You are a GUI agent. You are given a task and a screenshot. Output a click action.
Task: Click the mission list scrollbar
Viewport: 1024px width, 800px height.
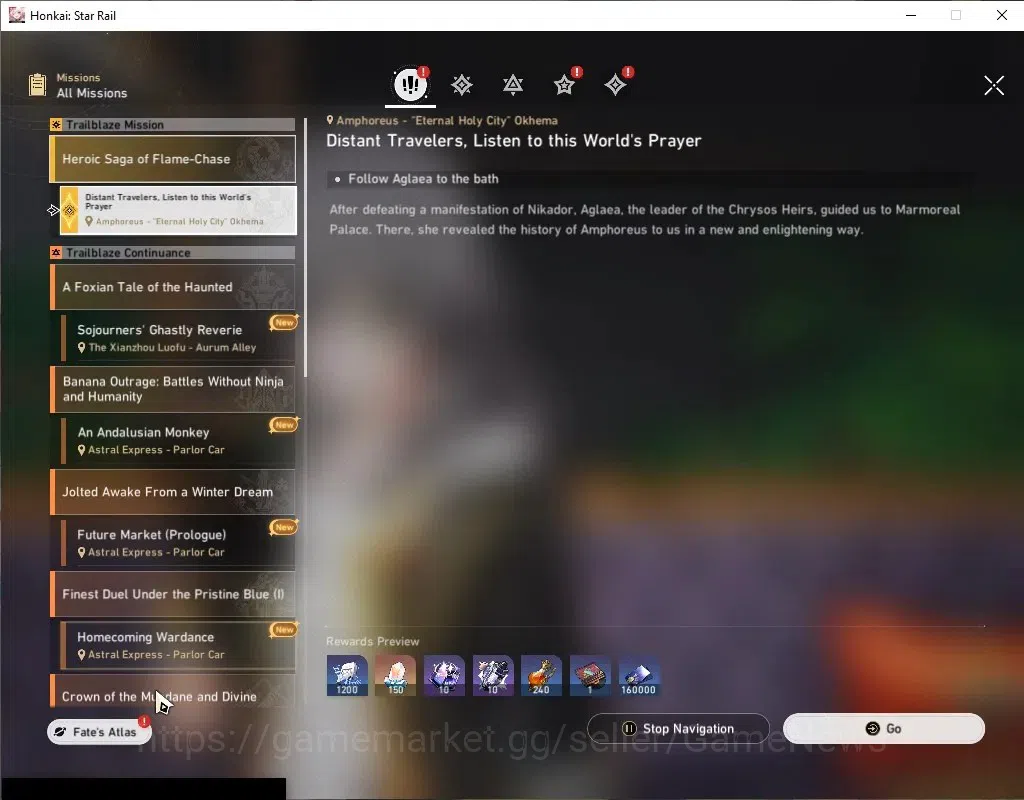tap(305, 248)
